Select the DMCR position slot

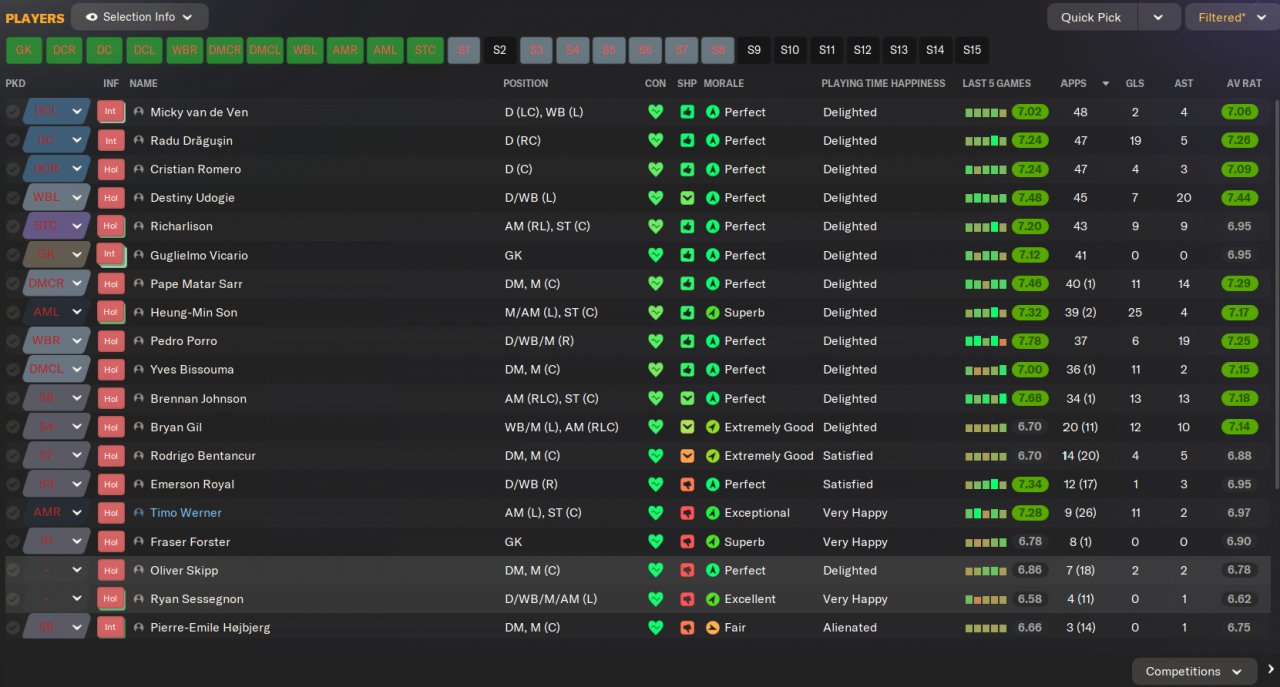pyautogui.click(x=224, y=50)
